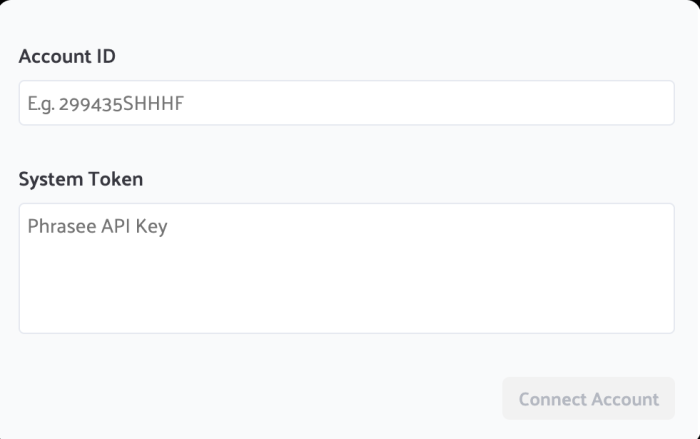Place cursor in the Account ID box

point(346,103)
